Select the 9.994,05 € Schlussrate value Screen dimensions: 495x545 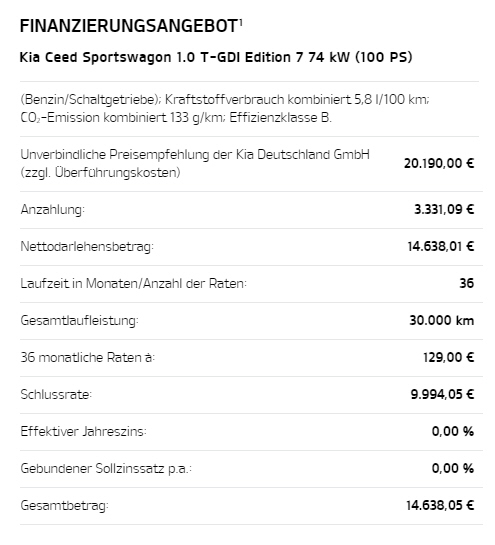442,394
